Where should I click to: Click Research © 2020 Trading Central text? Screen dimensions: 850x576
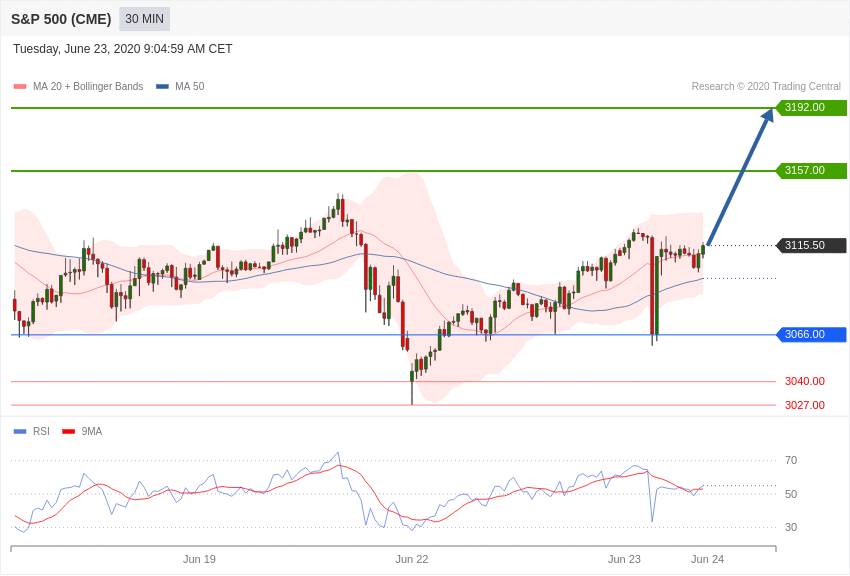766,86
